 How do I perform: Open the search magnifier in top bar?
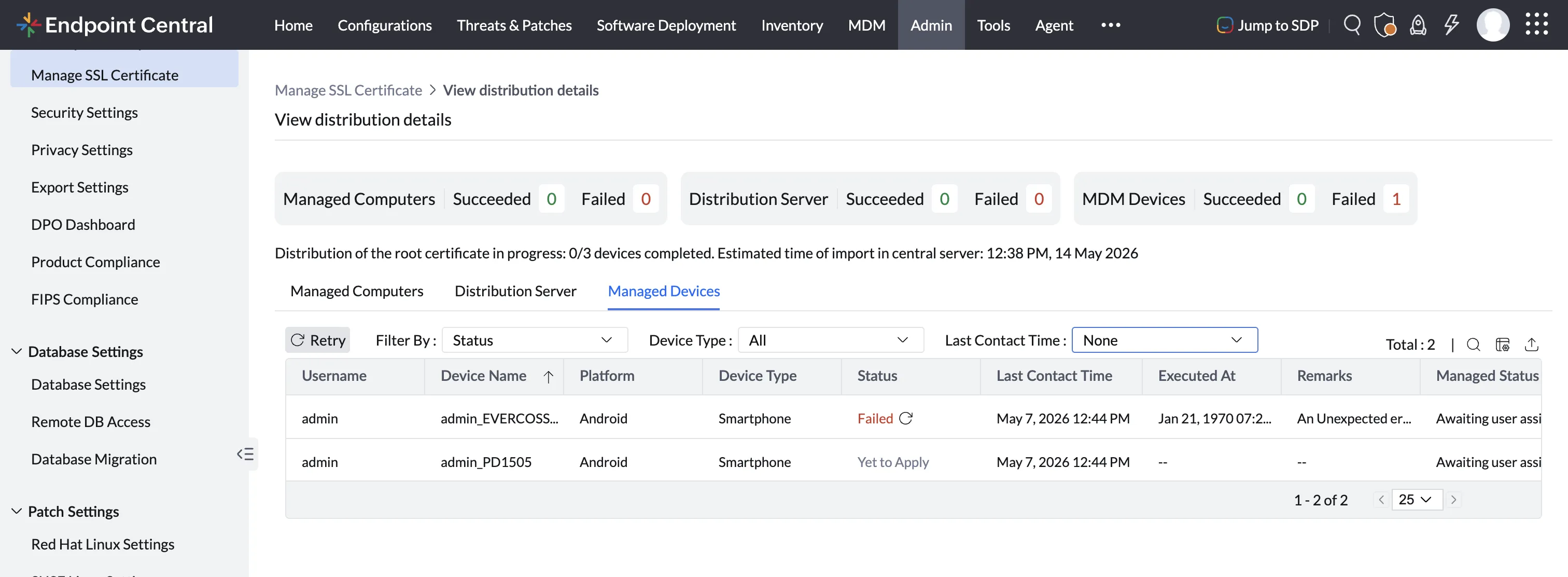[x=1352, y=25]
